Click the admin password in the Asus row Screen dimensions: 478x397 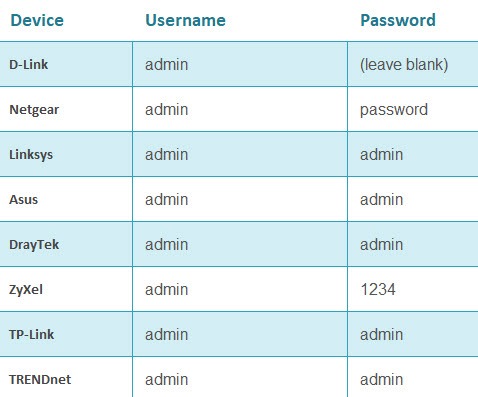381,199
